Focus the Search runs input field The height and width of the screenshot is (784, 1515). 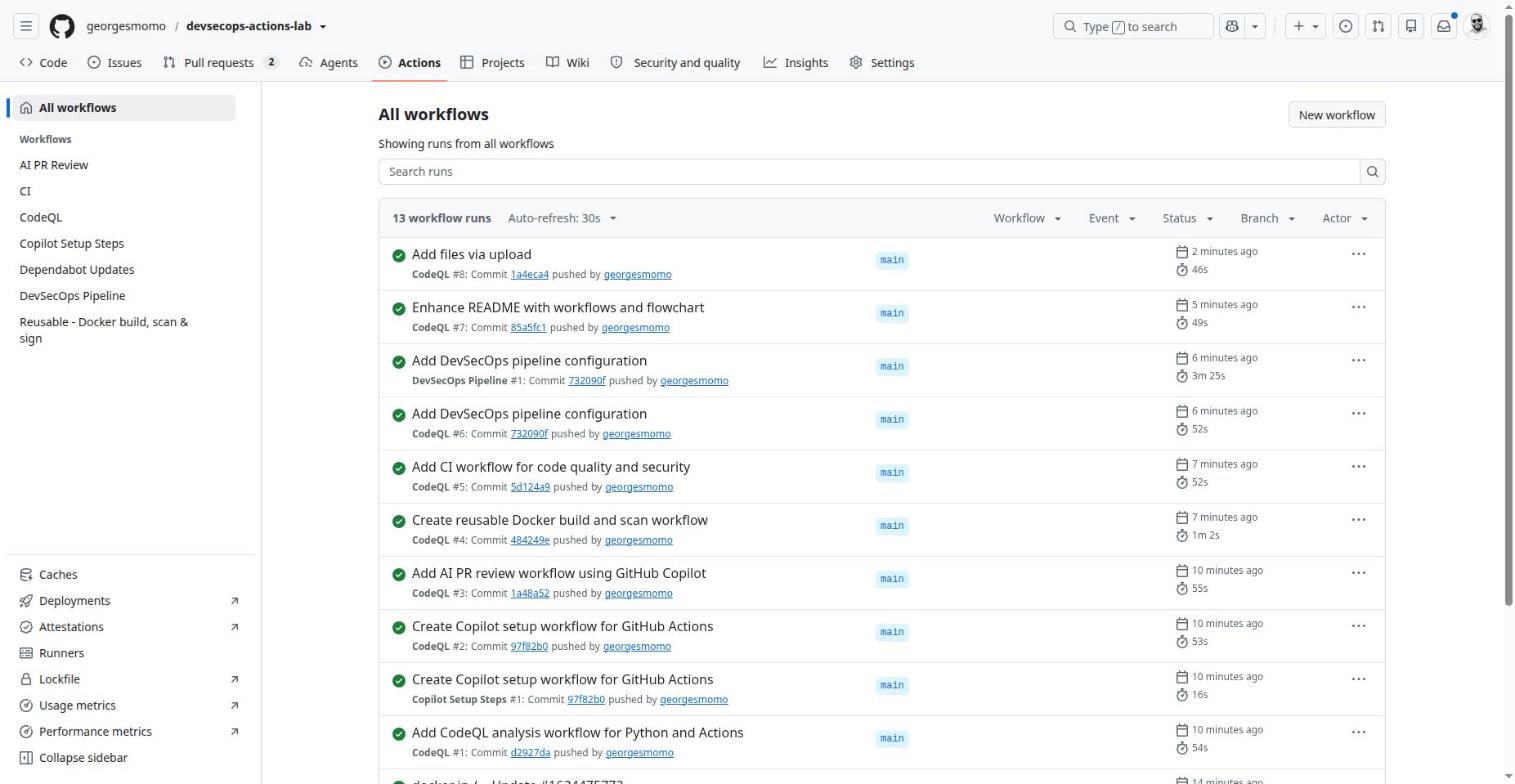pyautogui.click(x=869, y=172)
